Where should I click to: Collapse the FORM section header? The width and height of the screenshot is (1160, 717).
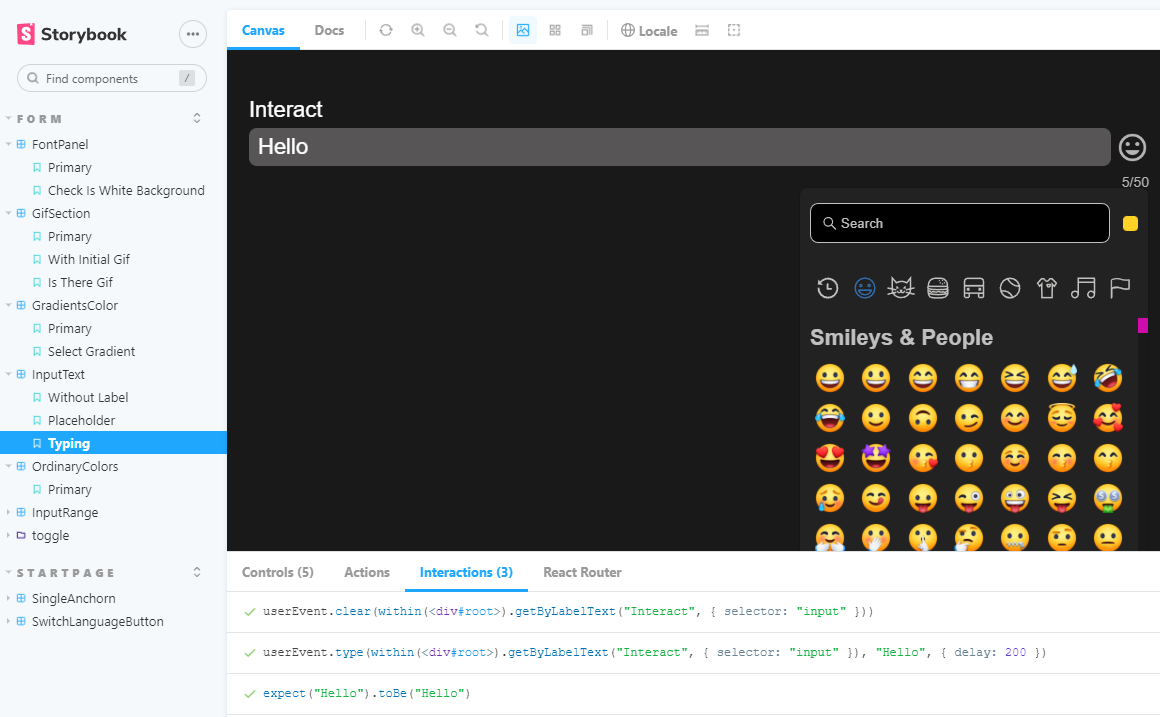pyautogui.click(x=38, y=119)
